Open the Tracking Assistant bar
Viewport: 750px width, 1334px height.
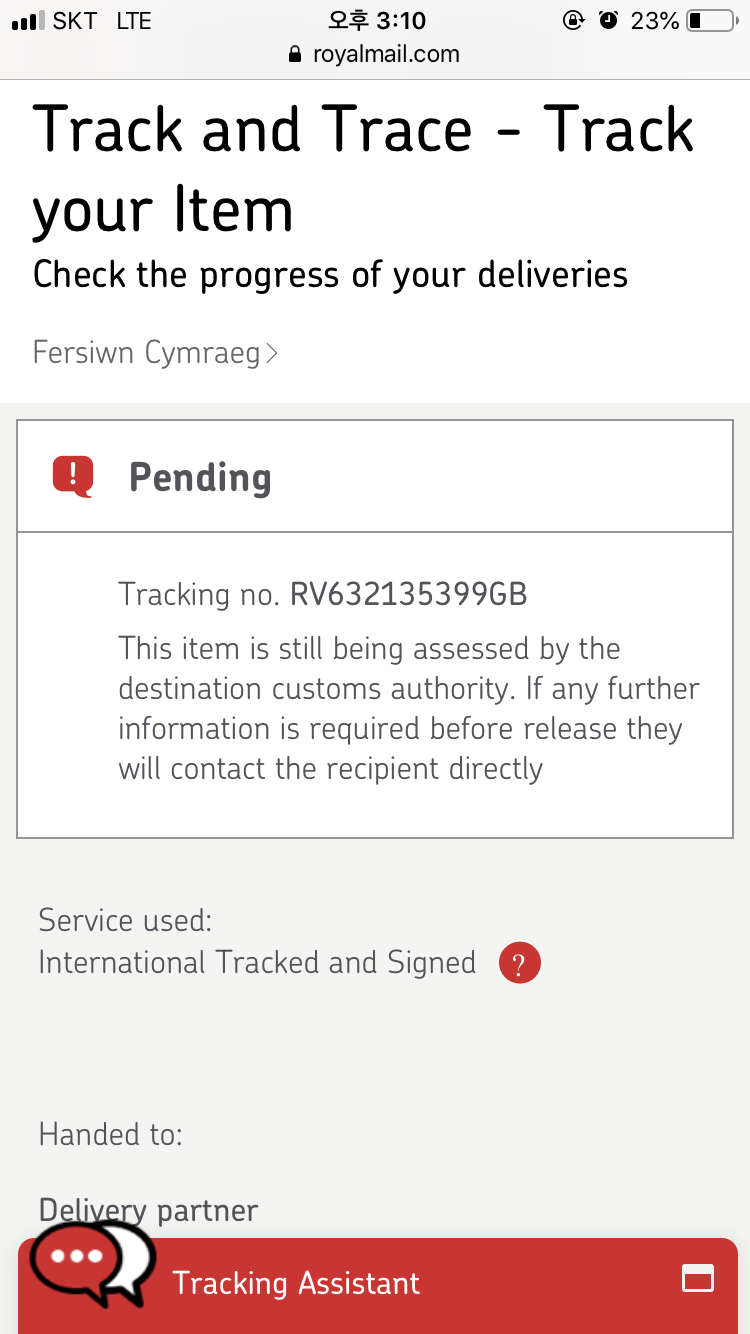tap(378, 1284)
